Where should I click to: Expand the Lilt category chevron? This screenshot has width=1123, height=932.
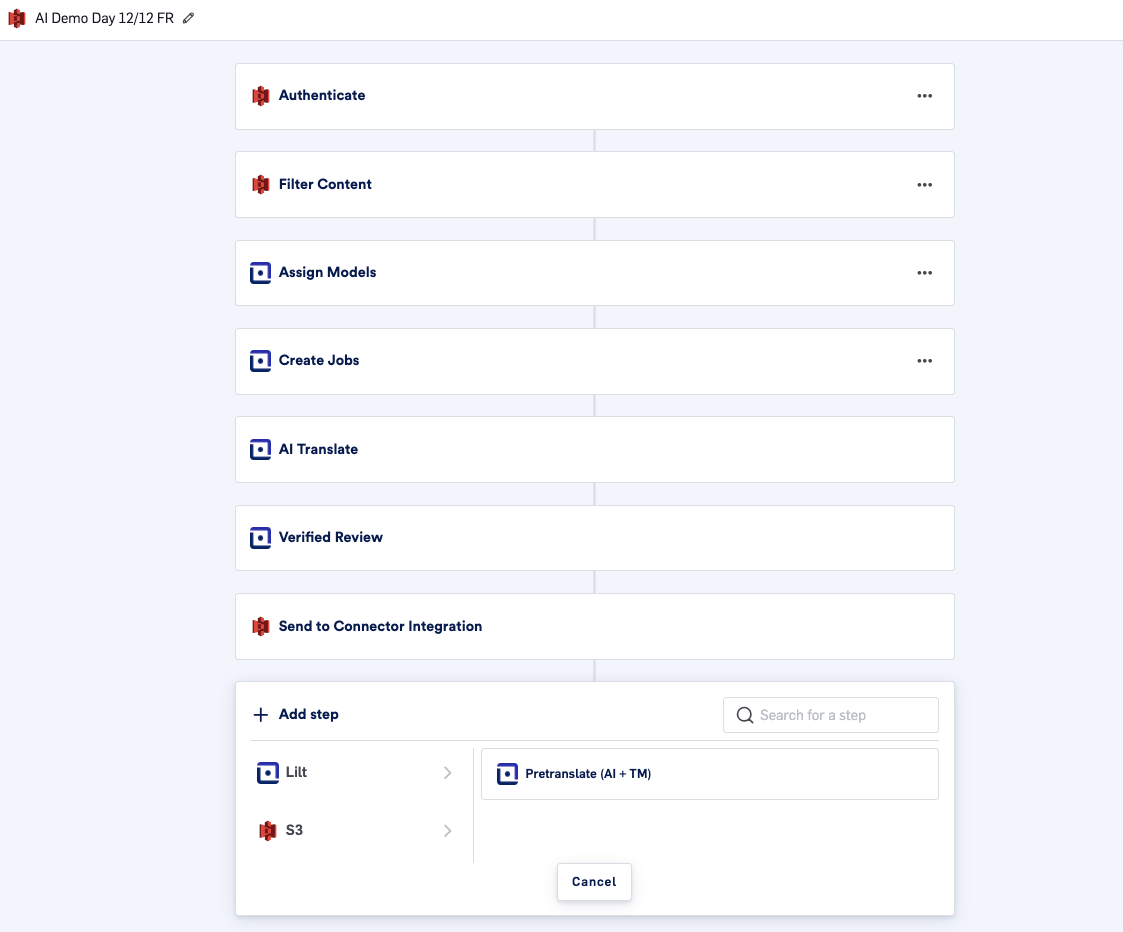448,773
